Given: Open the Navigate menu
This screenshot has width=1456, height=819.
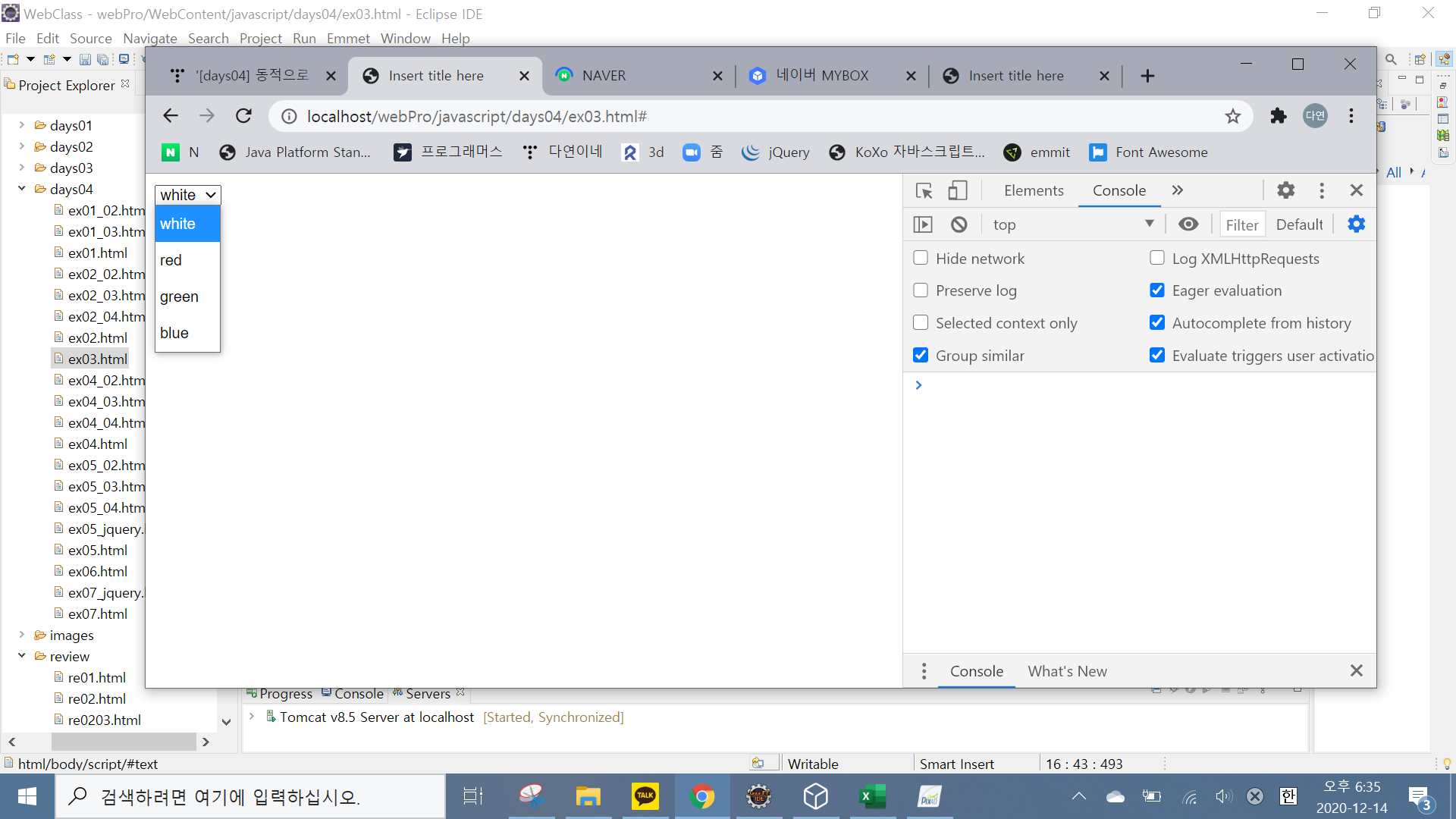Looking at the screenshot, I should (149, 38).
